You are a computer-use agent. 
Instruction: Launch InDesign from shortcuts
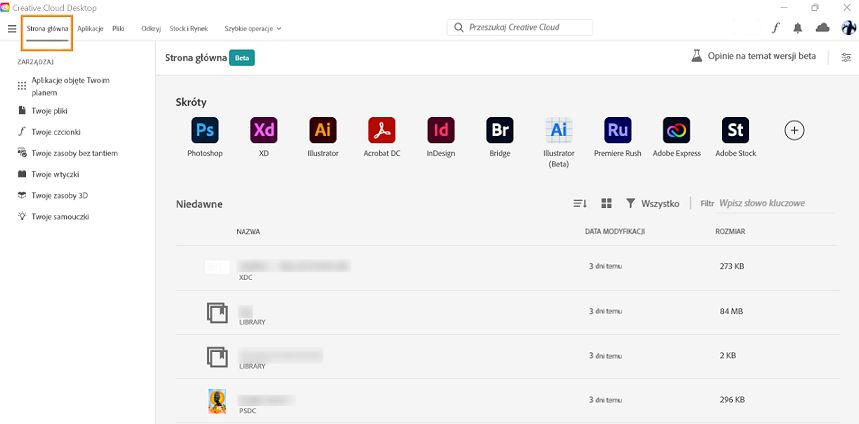tap(441, 130)
